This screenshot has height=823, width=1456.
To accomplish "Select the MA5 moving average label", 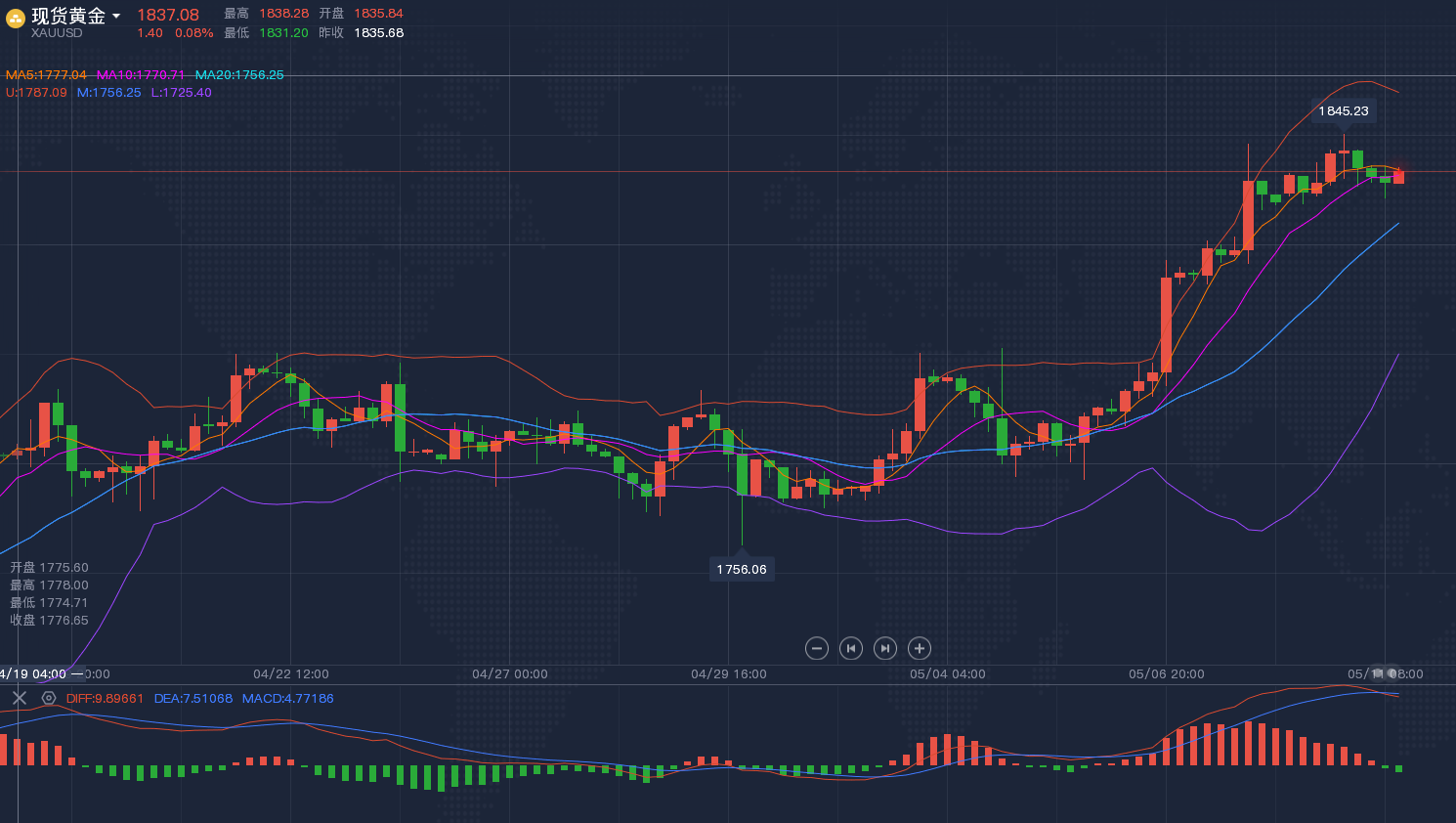I will 46,75.
